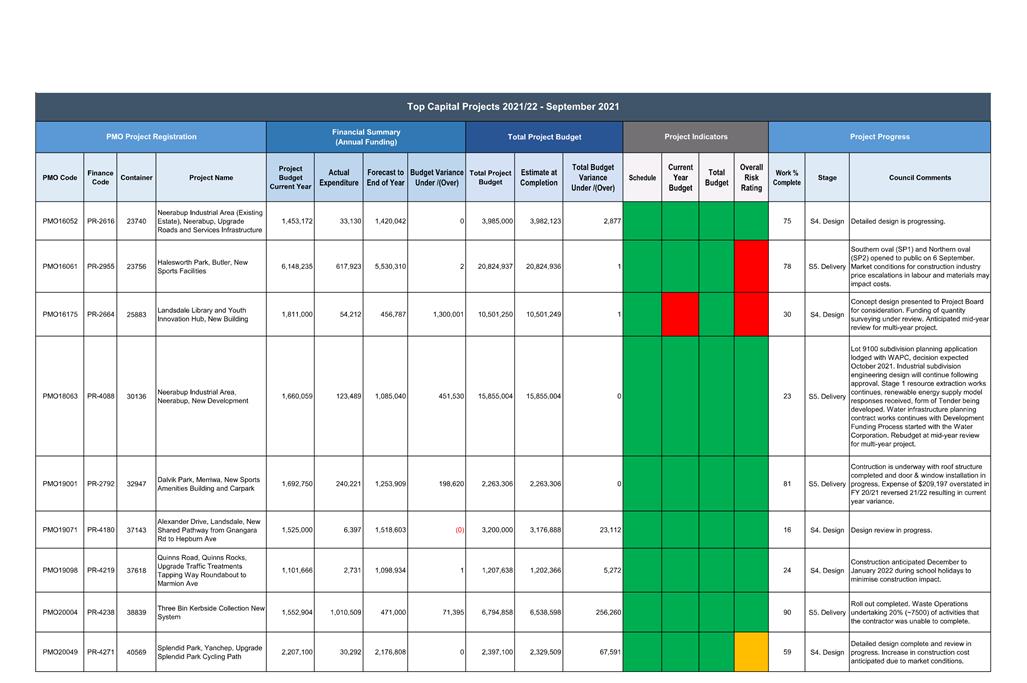1027x683 pixels.
Task: Click the title 'Top Capital Projects 2021/22 - September 2021'
Action: (x=513, y=106)
